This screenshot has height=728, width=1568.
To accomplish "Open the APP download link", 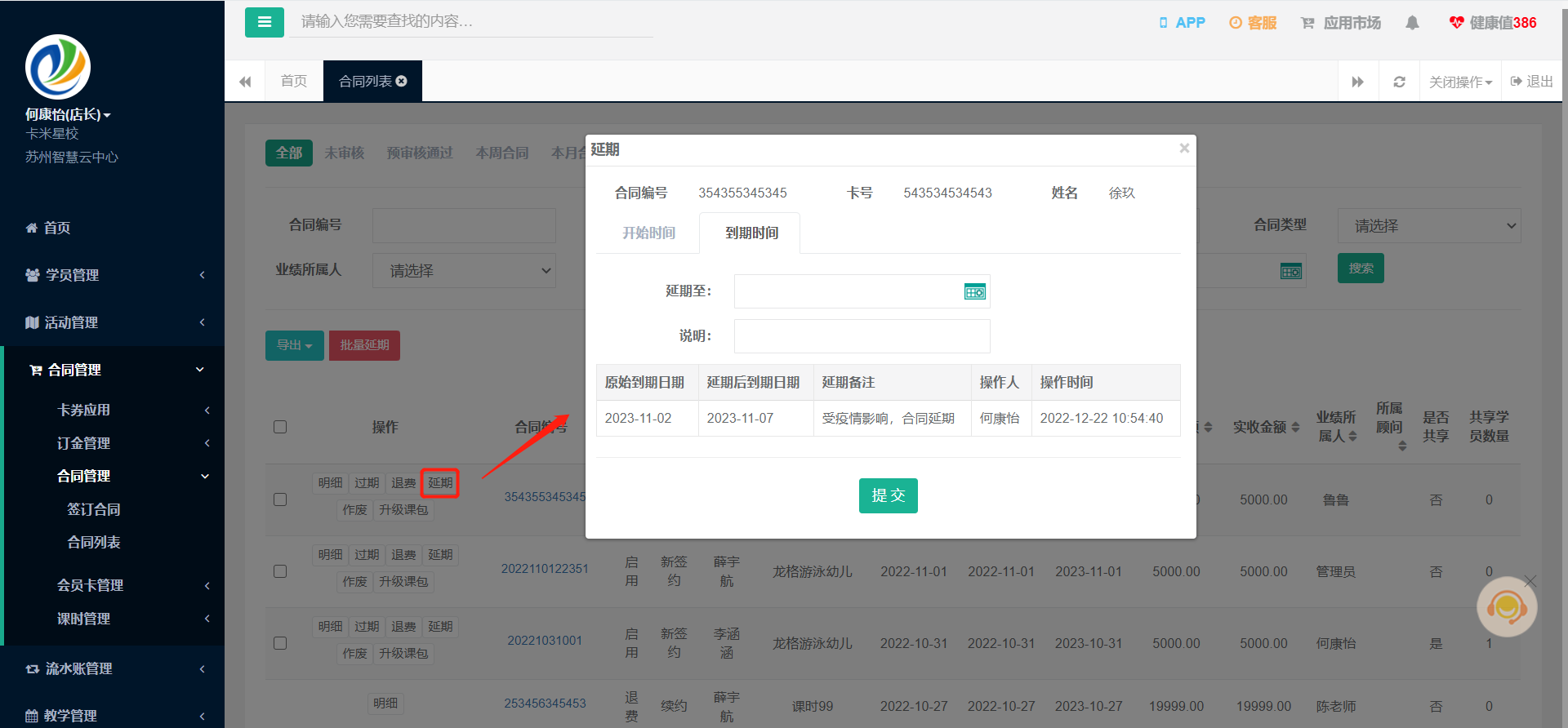I will click(1182, 23).
